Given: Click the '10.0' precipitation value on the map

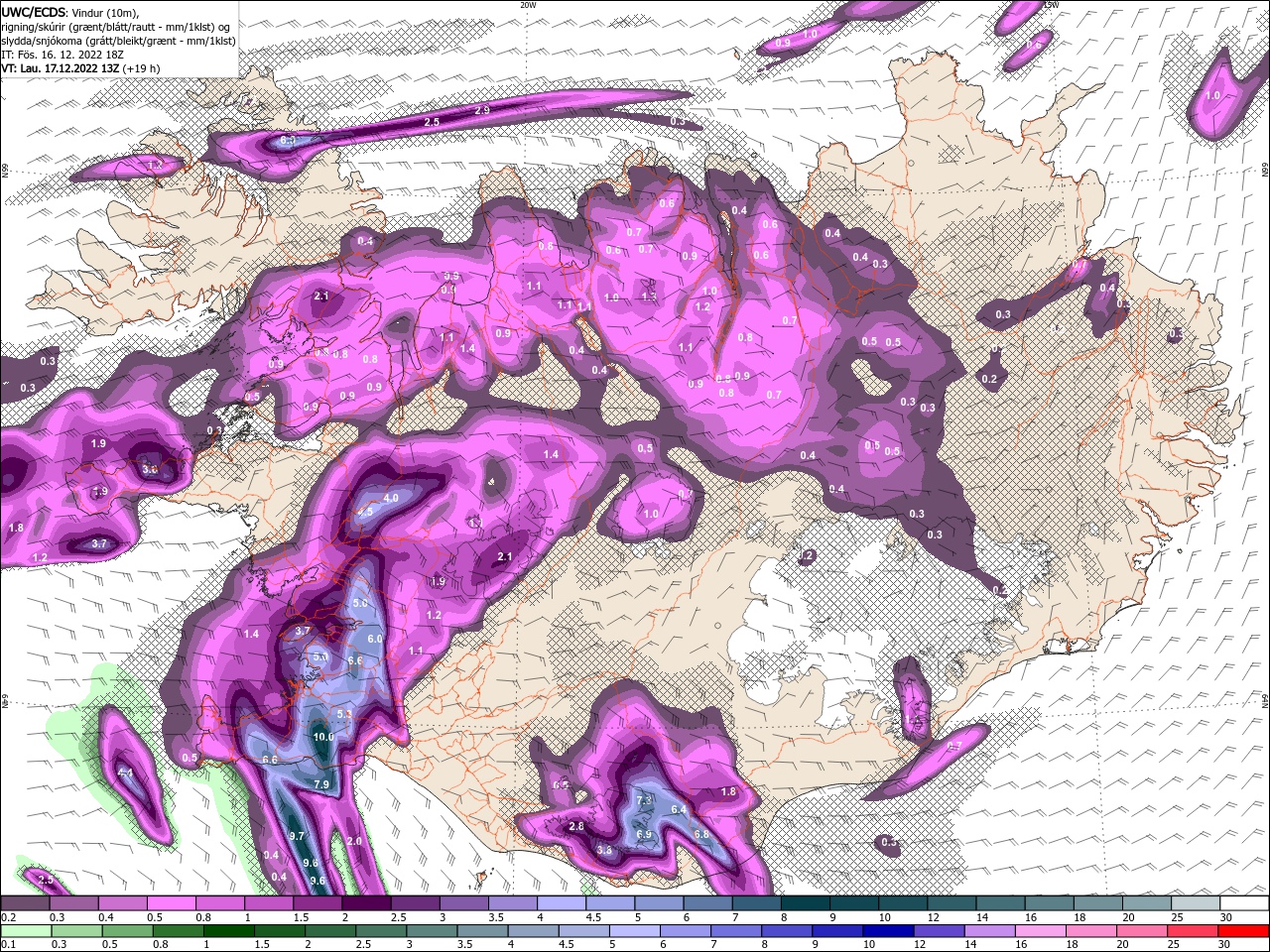Looking at the screenshot, I should pyautogui.click(x=323, y=737).
